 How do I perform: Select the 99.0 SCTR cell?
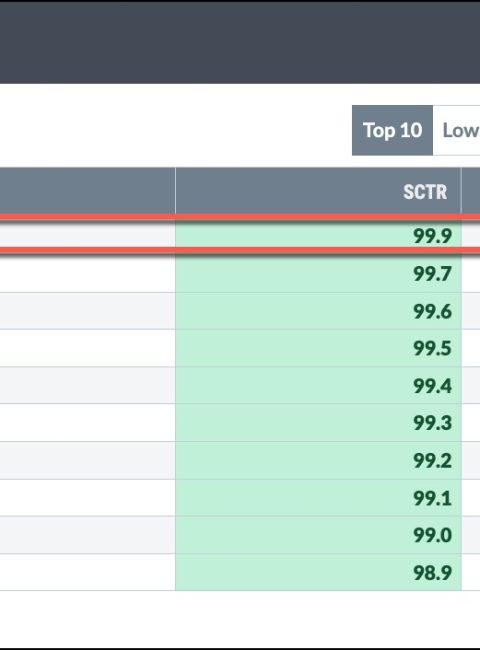click(x=318, y=535)
